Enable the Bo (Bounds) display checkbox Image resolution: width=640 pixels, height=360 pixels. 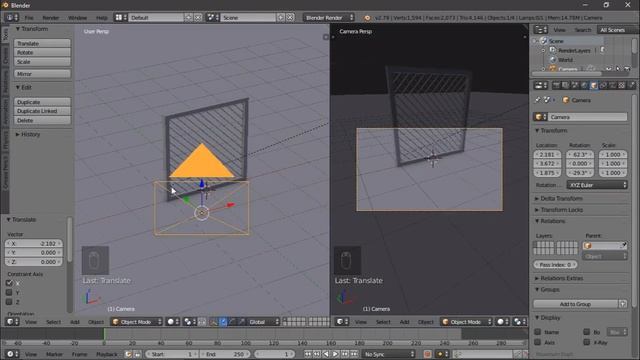(587, 332)
